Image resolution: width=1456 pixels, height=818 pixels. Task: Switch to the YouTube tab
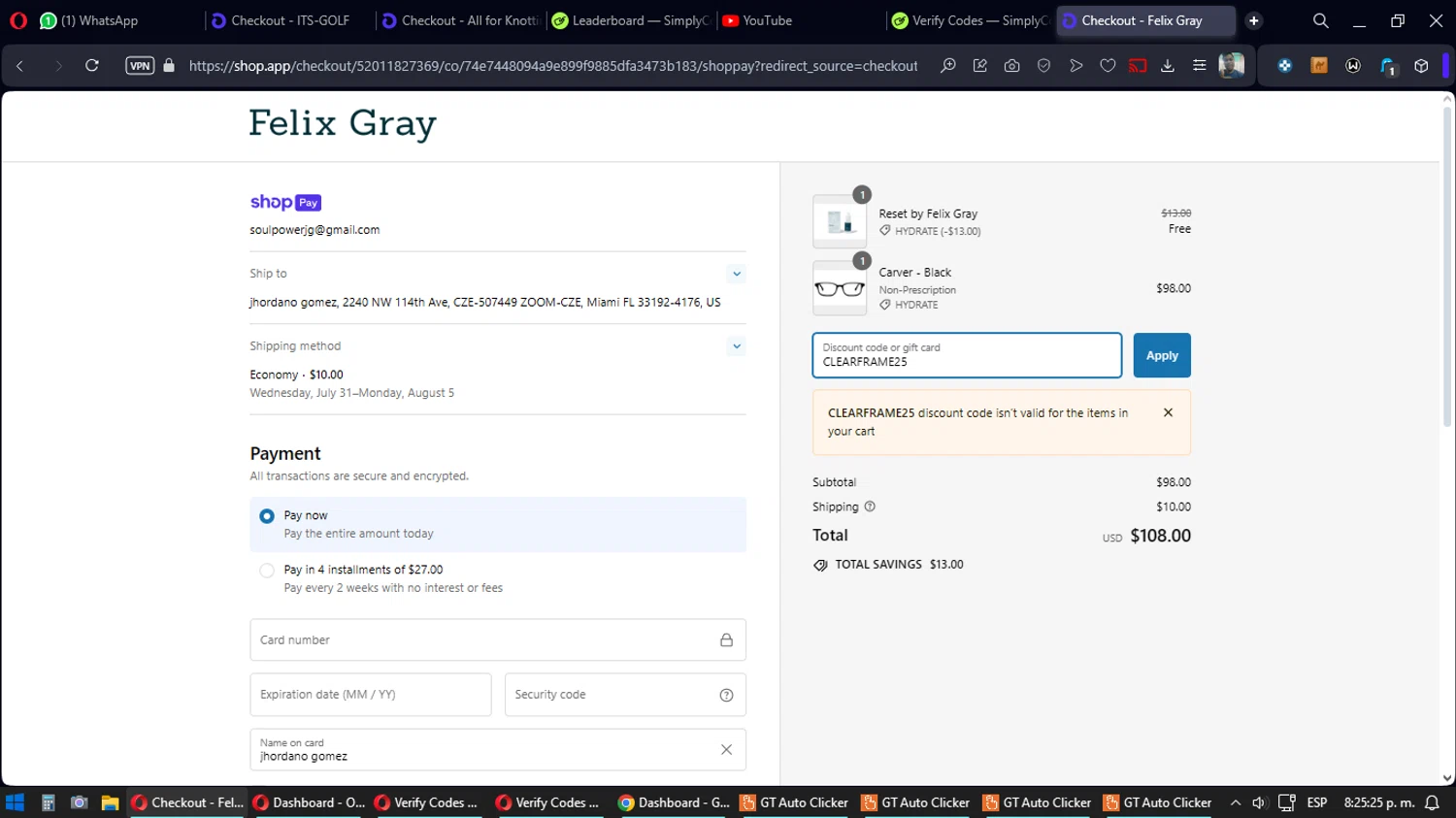(802, 20)
